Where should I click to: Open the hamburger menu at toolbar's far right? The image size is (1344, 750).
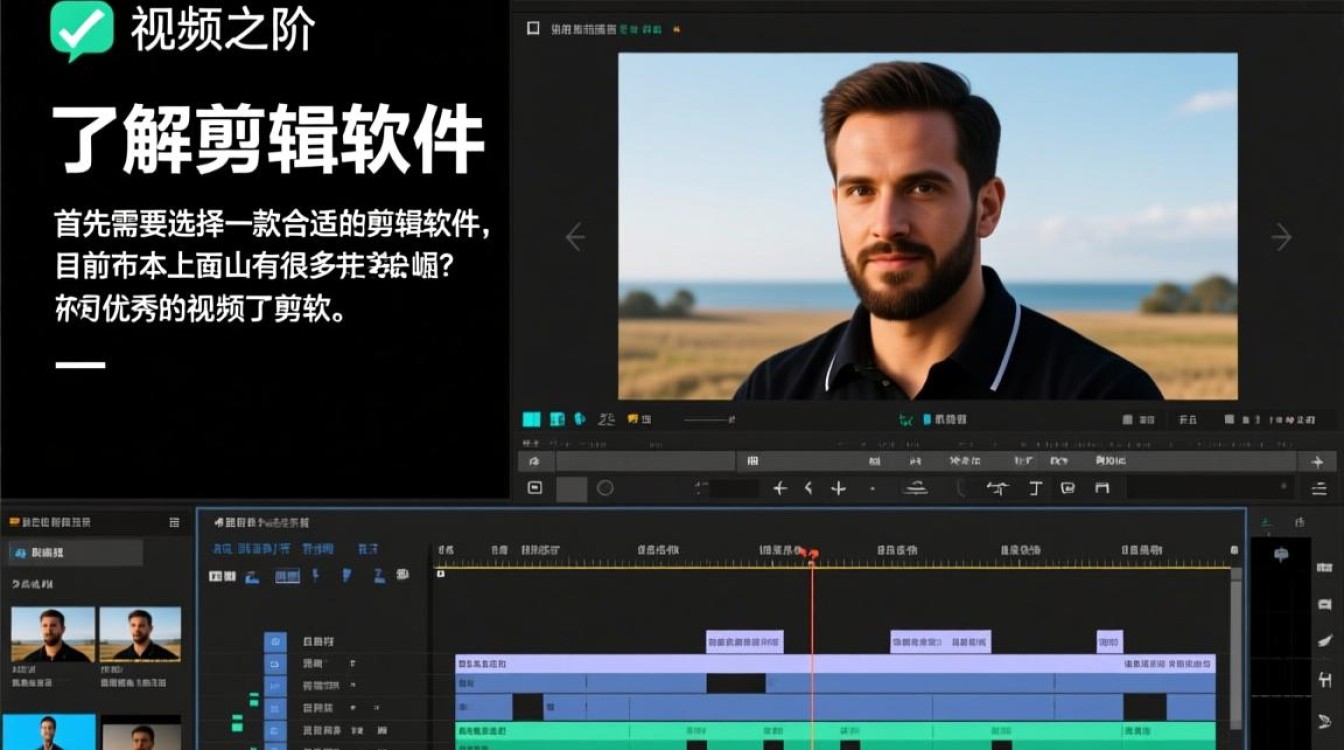coord(1317,488)
